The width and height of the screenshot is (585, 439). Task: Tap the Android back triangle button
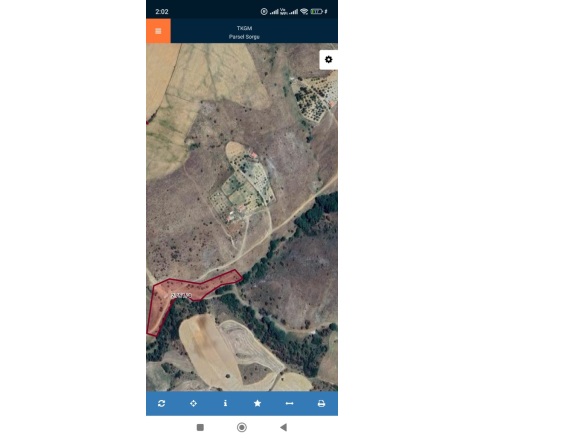pyautogui.click(x=284, y=427)
